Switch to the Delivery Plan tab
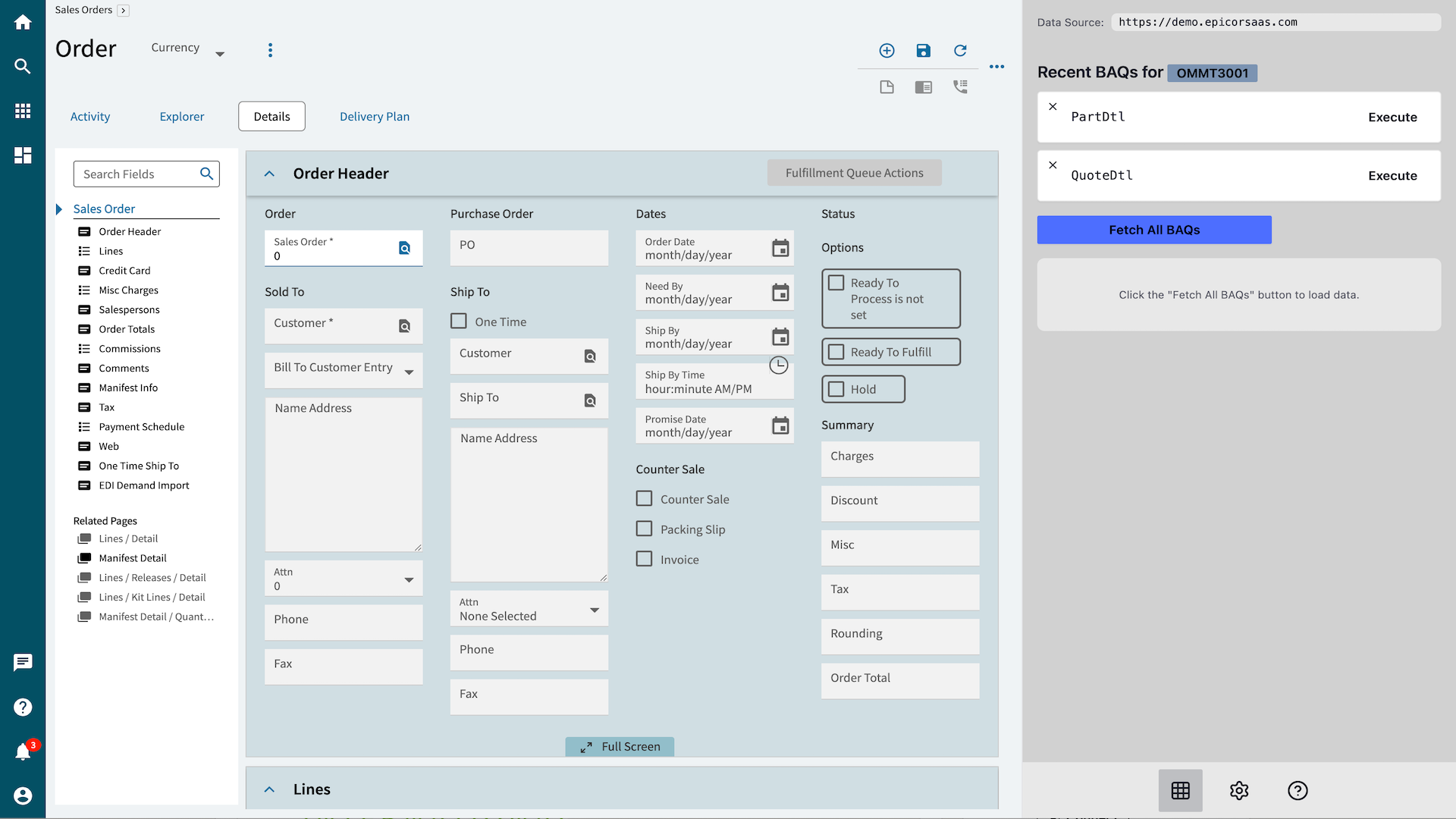1456x819 pixels. pyautogui.click(x=375, y=117)
